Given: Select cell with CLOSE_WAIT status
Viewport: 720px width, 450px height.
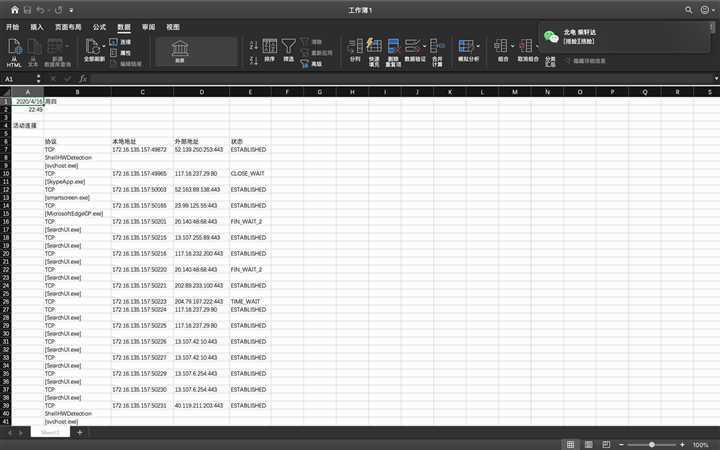Looking at the screenshot, I should (x=250, y=174).
